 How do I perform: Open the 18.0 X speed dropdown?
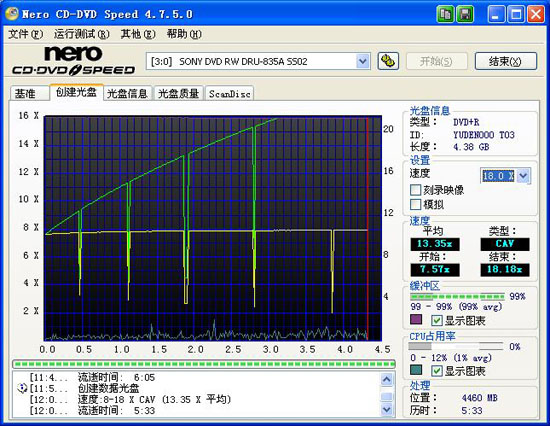pyautogui.click(x=523, y=175)
